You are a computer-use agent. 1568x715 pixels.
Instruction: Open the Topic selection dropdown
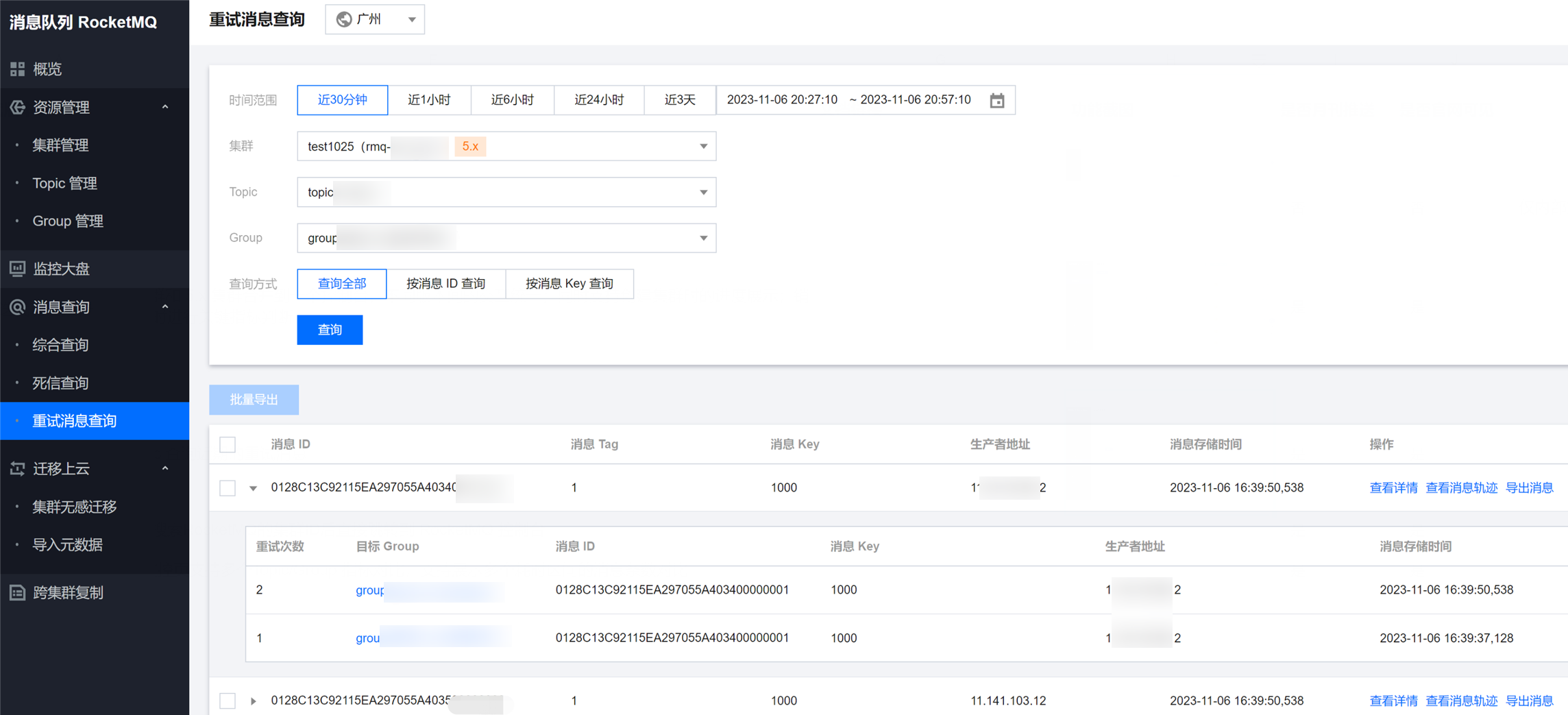point(506,192)
